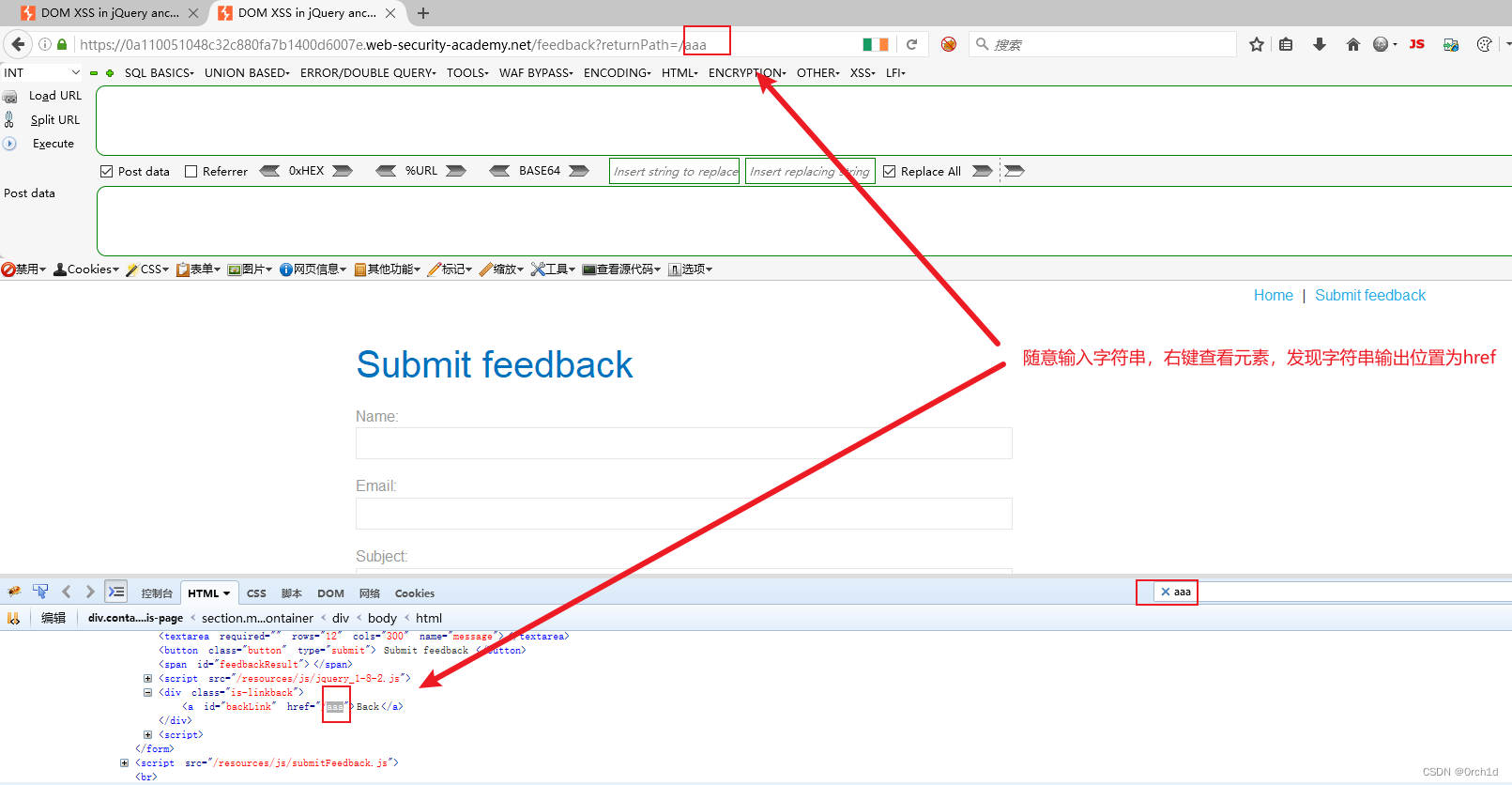This screenshot has height=785, width=1512.
Task: Open the INT dropdown selector
Action: pyautogui.click(x=42, y=72)
